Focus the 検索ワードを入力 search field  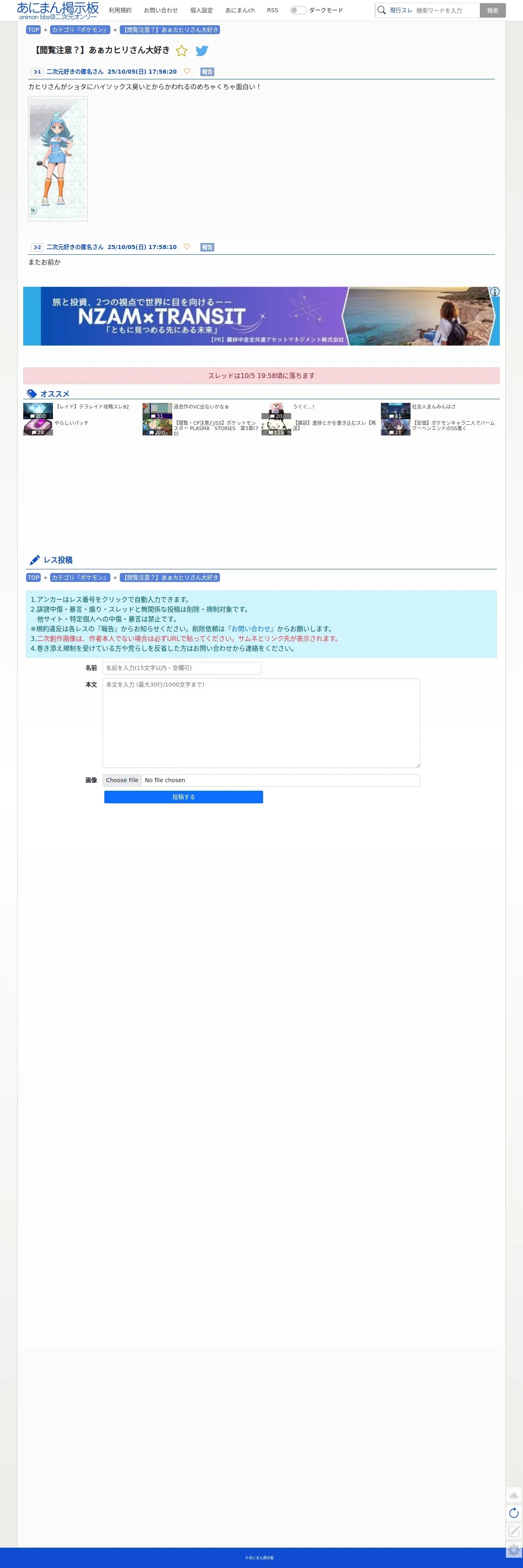[447, 10]
